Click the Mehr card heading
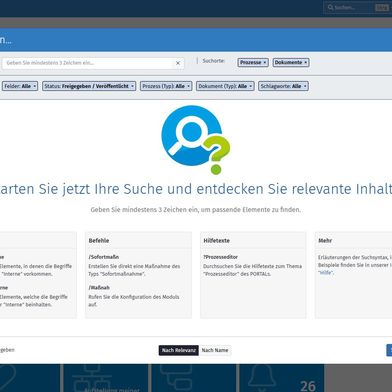 [325, 241]
